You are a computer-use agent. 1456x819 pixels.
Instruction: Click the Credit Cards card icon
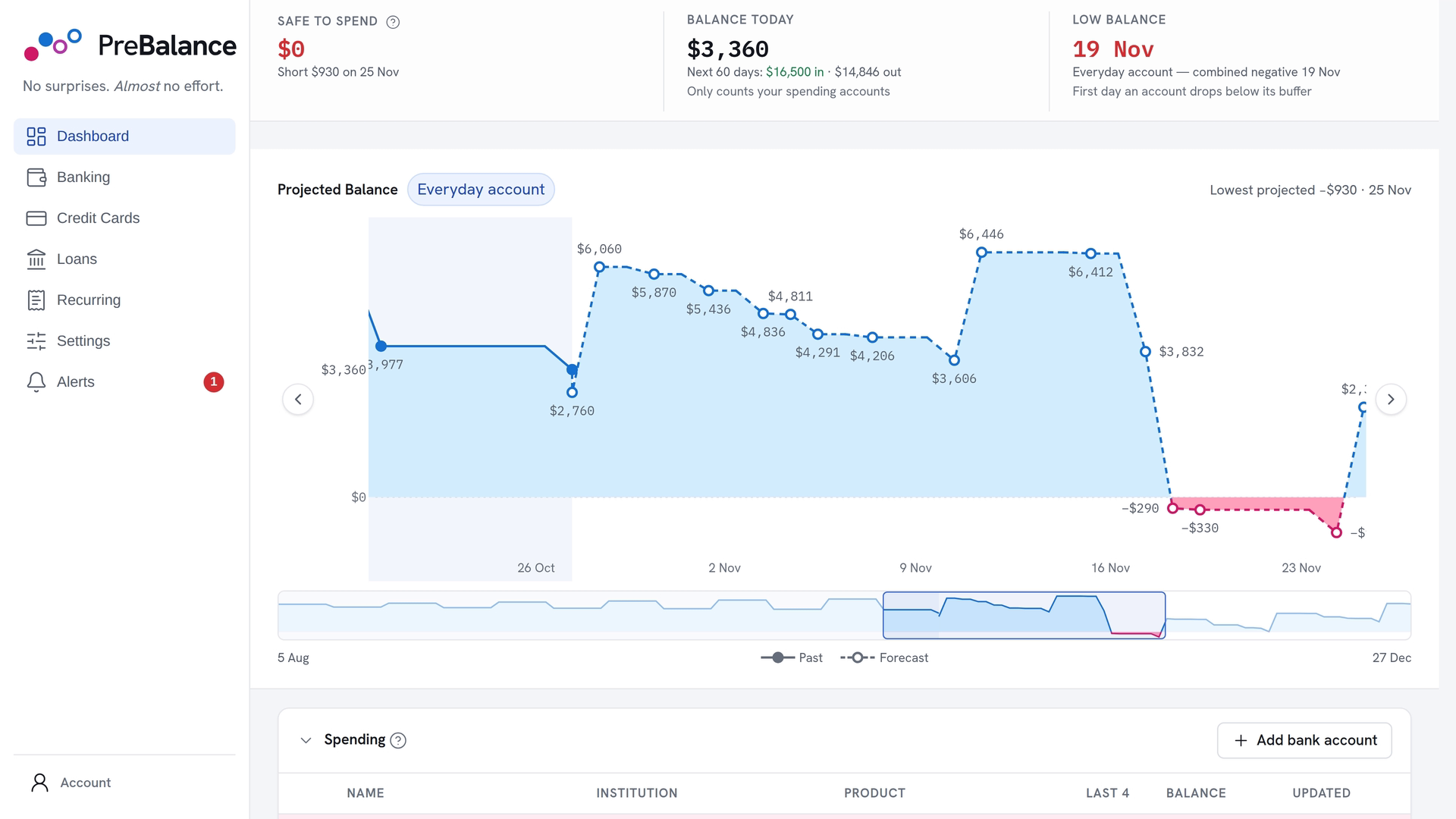[36, 218]
